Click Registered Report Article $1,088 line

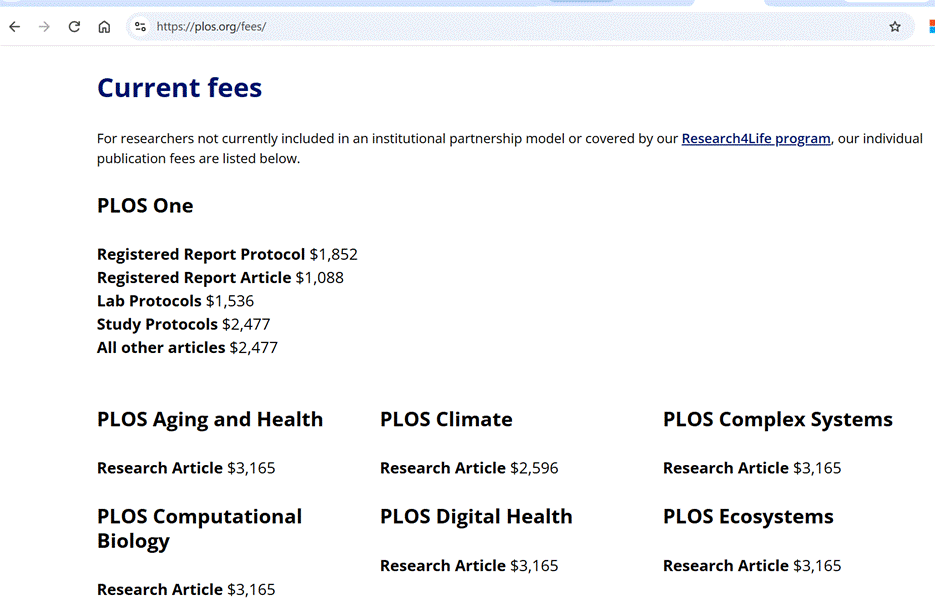[x=220, y=277]
